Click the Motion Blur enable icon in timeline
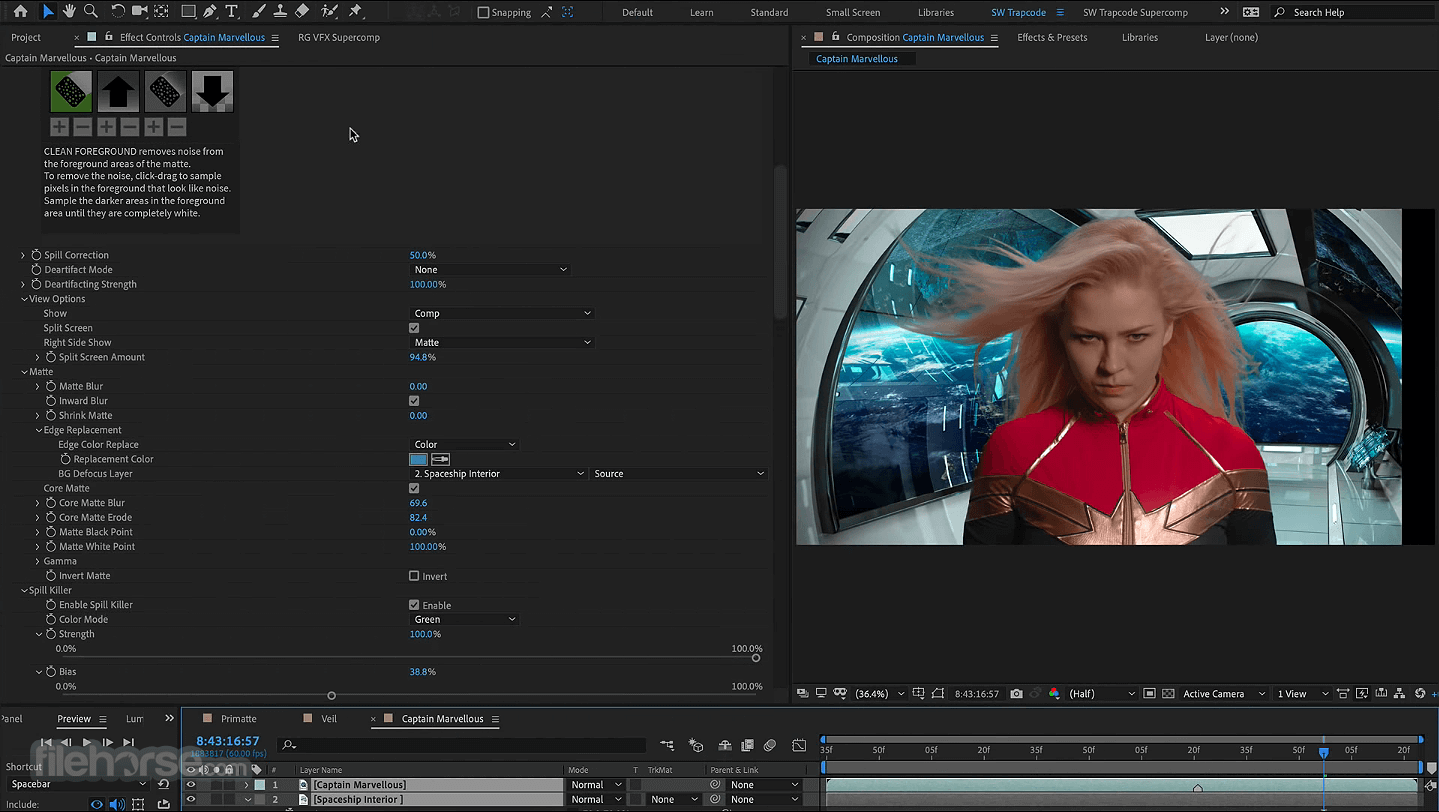This screenshot has width=1439, height=812. click(770, 745)
